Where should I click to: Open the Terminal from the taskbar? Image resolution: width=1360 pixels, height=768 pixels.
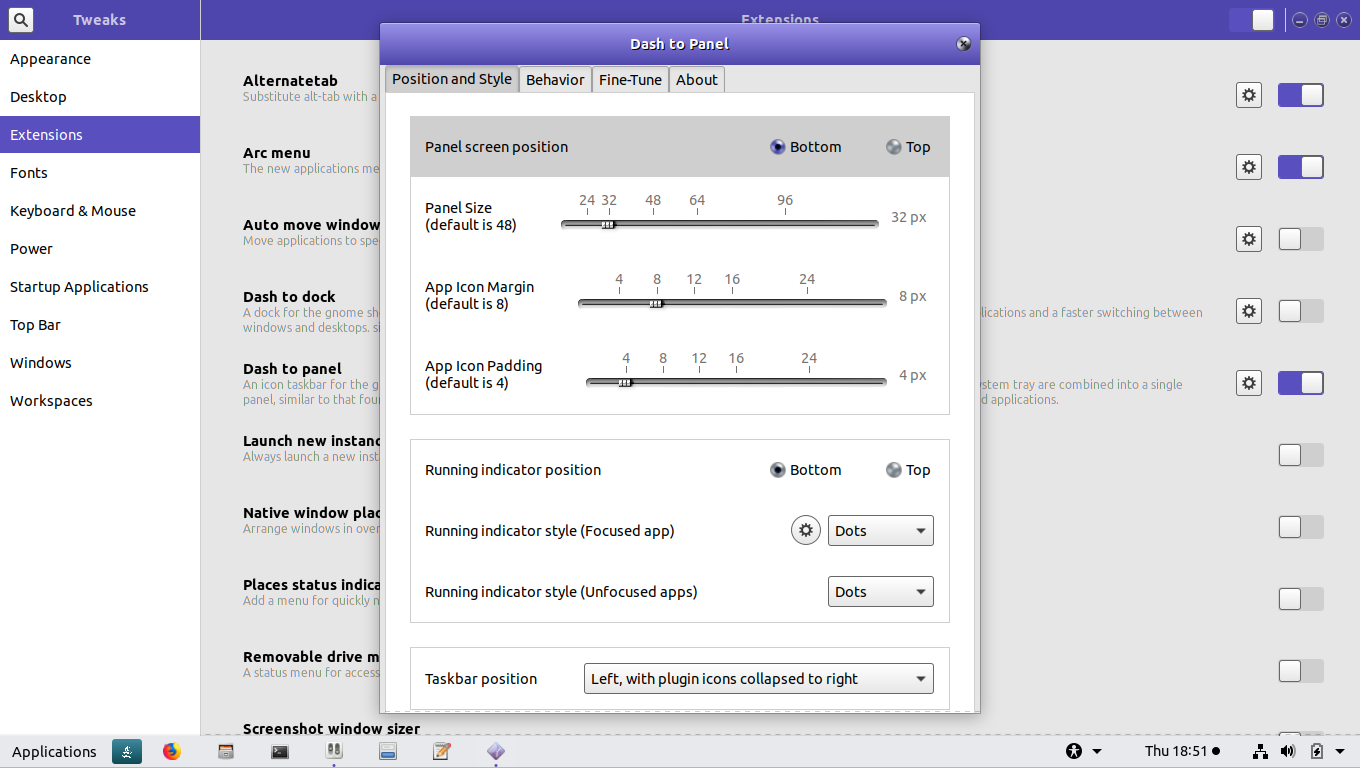point(280,751)
